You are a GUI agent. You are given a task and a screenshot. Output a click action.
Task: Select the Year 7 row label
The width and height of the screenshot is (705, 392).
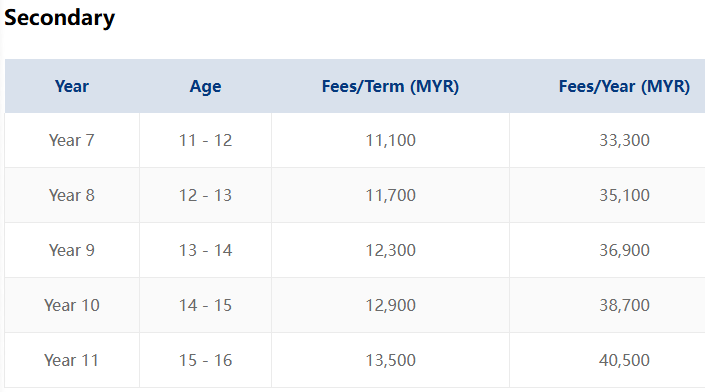tap(71, 140)
